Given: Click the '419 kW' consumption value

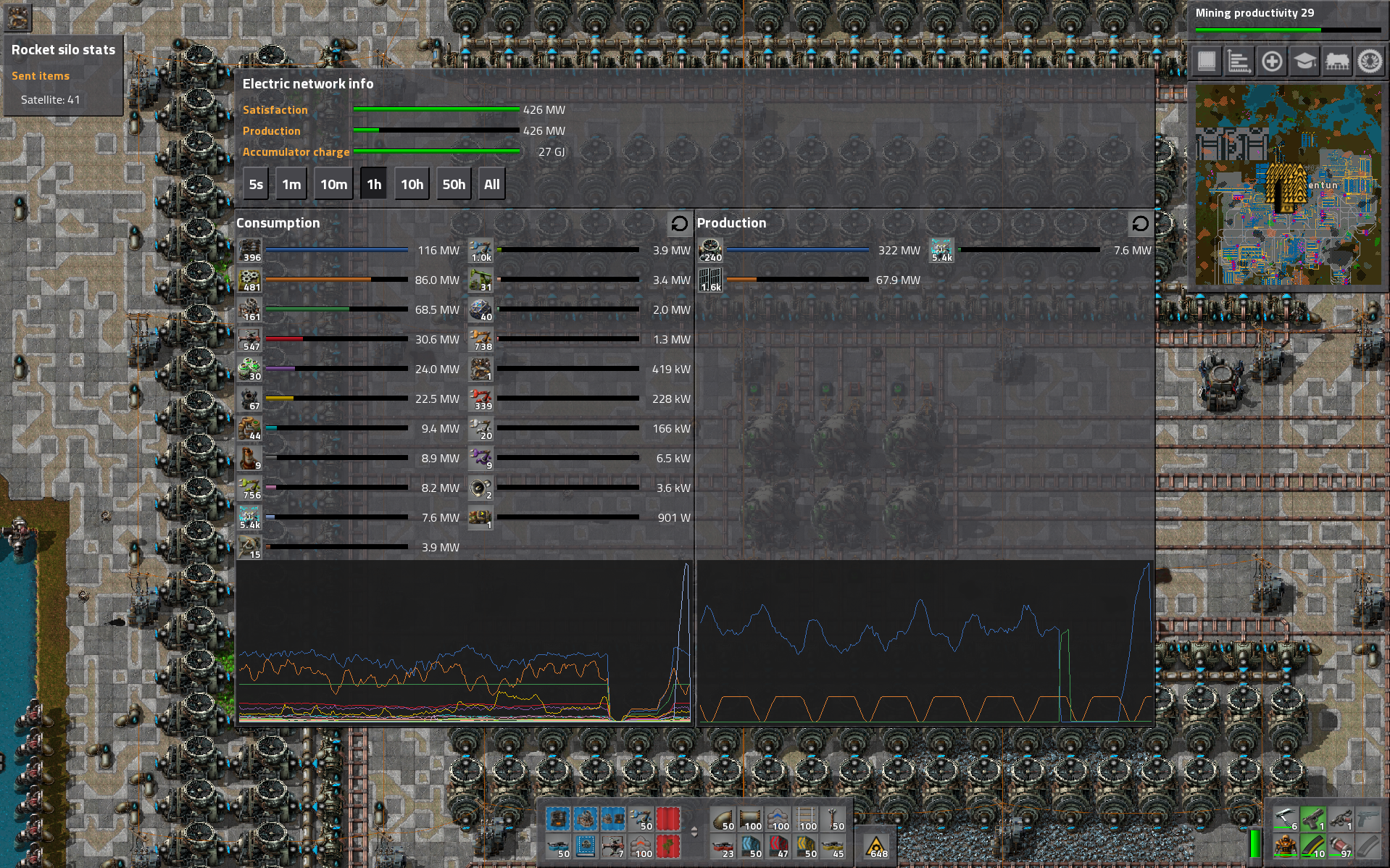Looking at the screenshot, I should pos(671,370).
